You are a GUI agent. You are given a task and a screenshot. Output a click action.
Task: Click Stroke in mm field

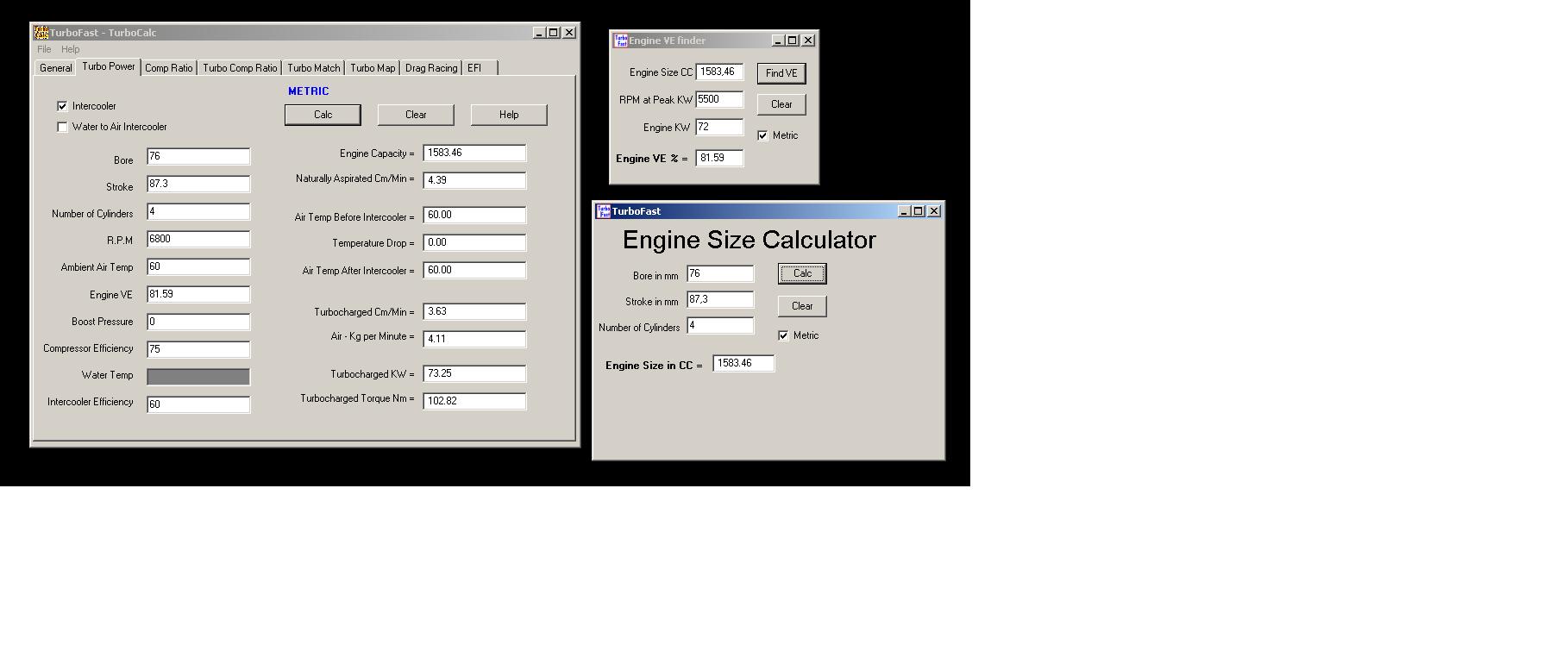720,299
